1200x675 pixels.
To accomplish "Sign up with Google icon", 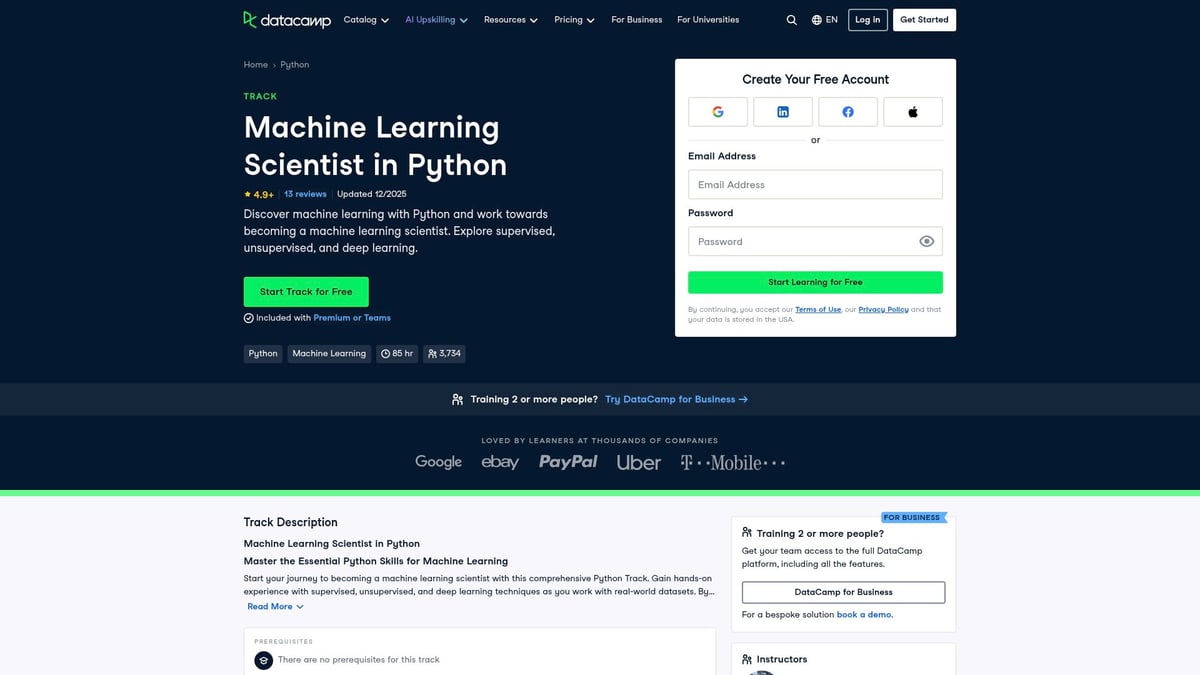I will tap(718, 112).
